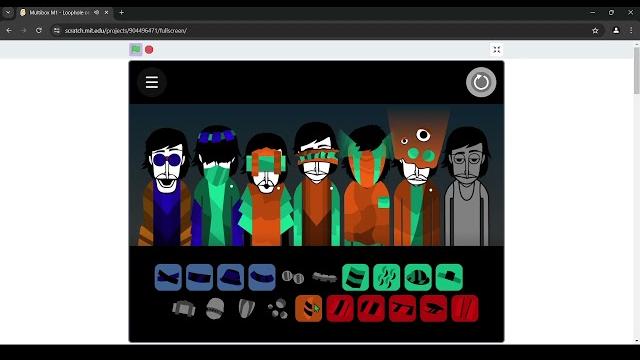
Task: Select the green round bowler hat icon
Action: tap(418, 278)
